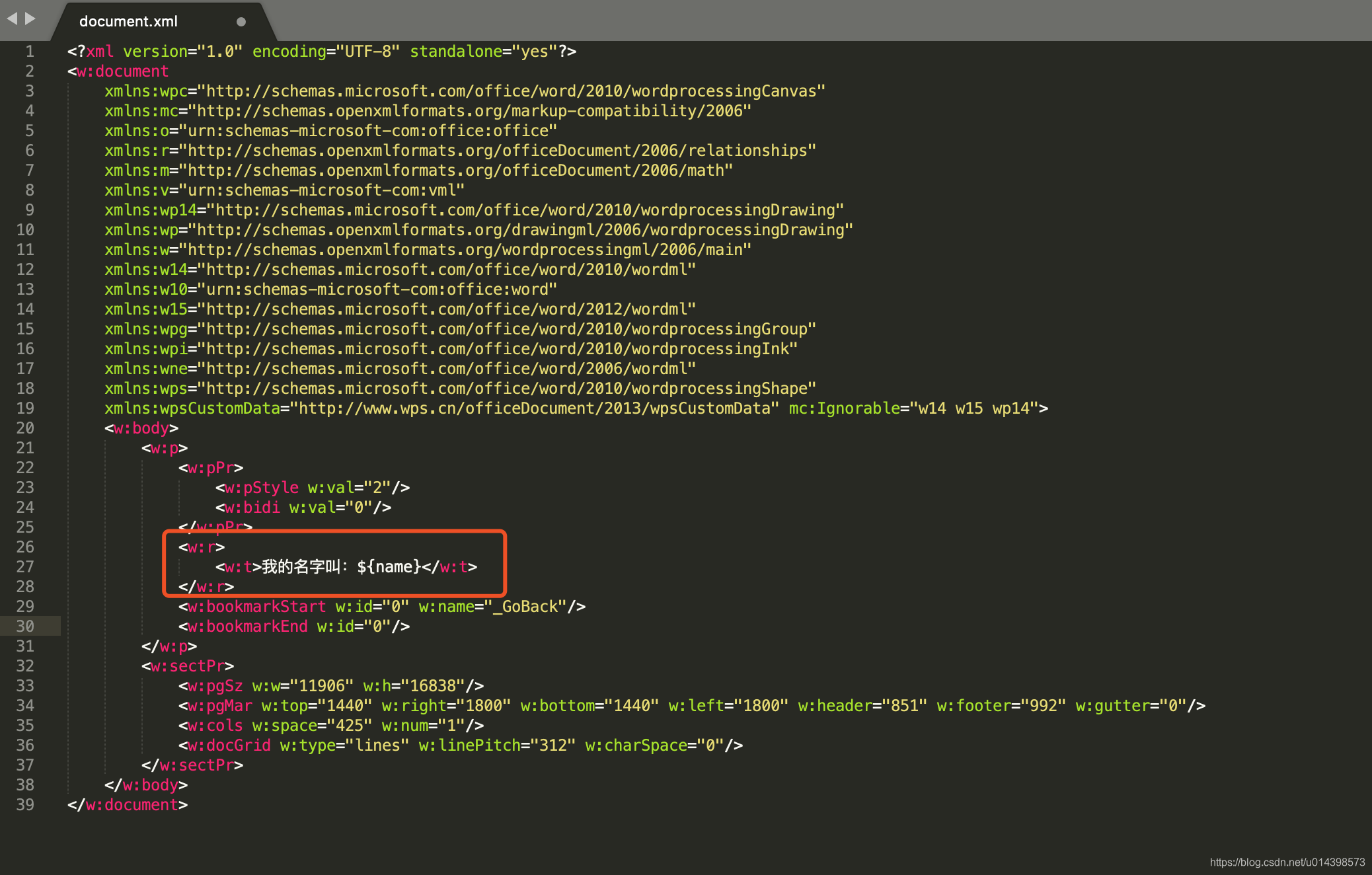This screenshot has height=875, width=1372.
Task: Click the xmlns:wp drawingml namespace line
Action: [479, 230]
